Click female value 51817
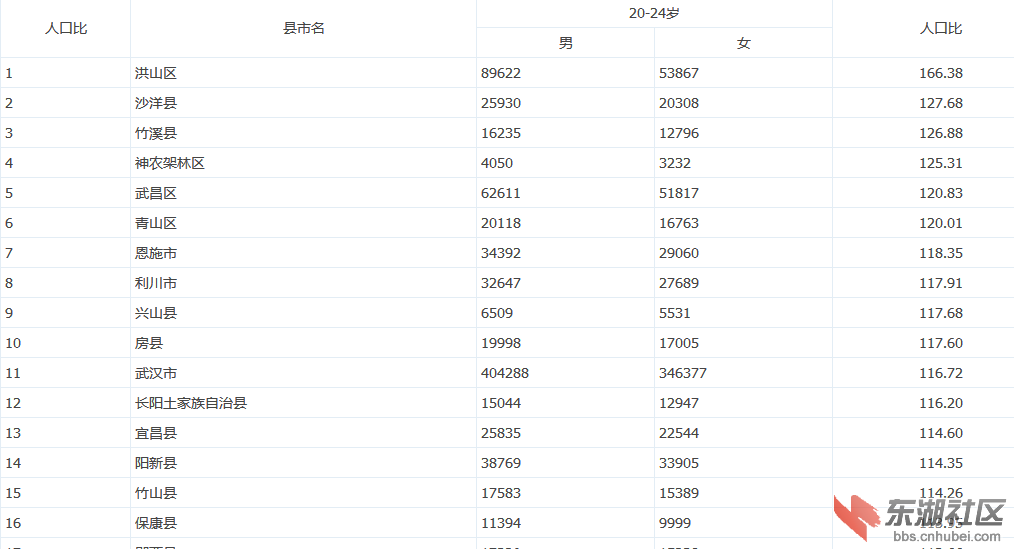Screen dimensions: 1014x549 [x=678, y=193]
